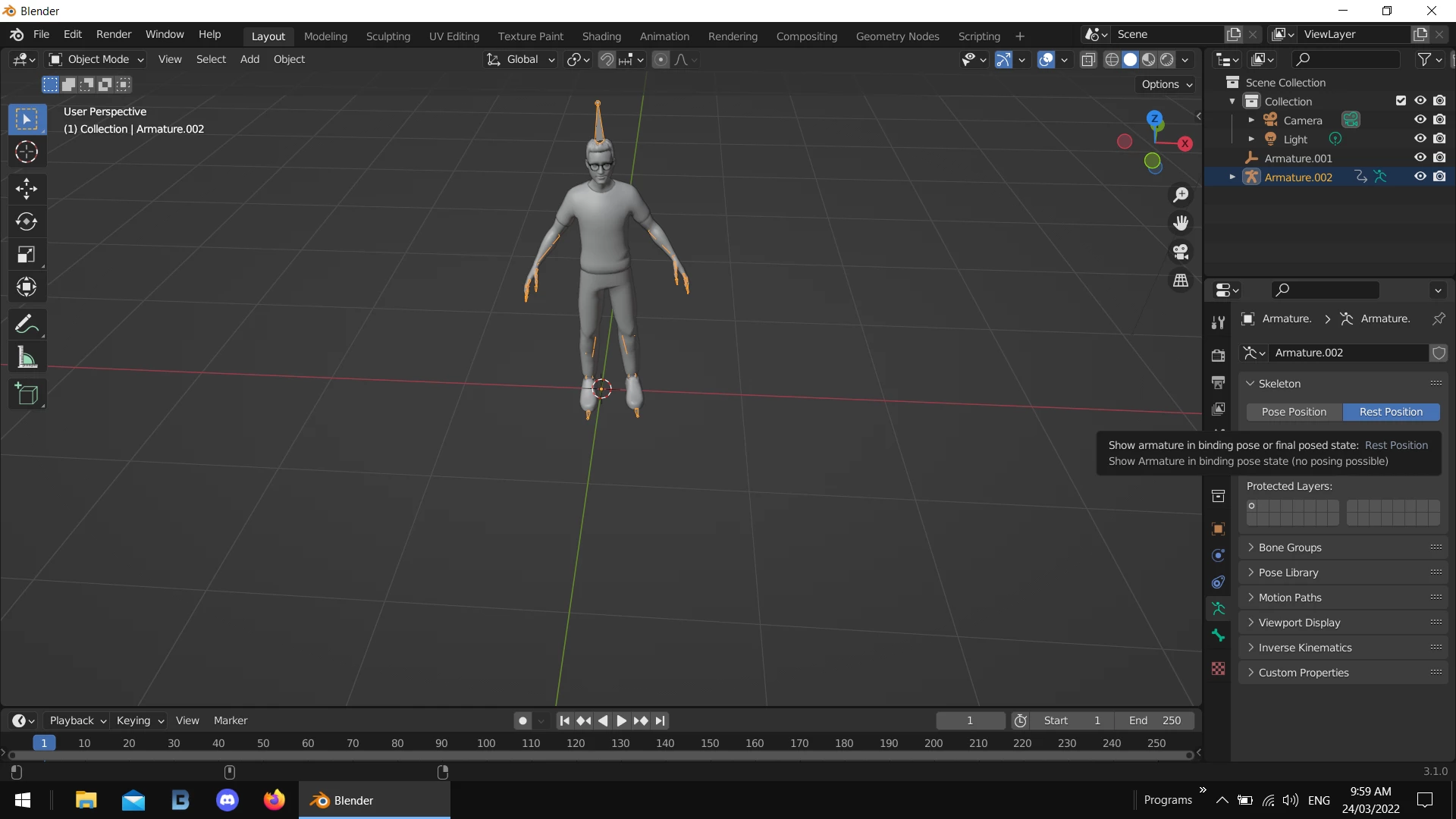
Task: Open the Render menu
Action: click(x=114, y=34)
